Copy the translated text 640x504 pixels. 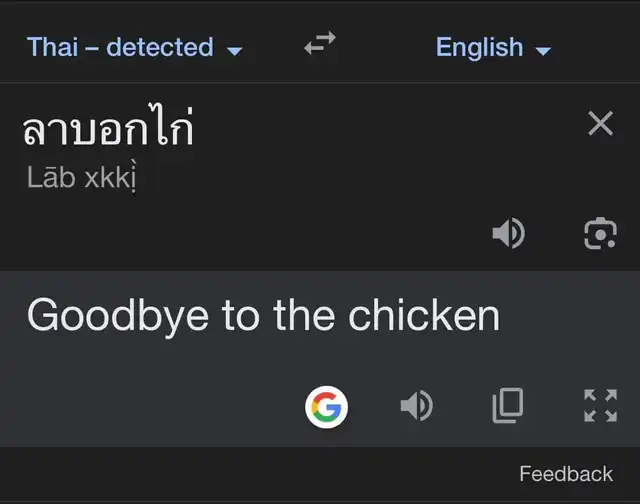coord(508,405)
